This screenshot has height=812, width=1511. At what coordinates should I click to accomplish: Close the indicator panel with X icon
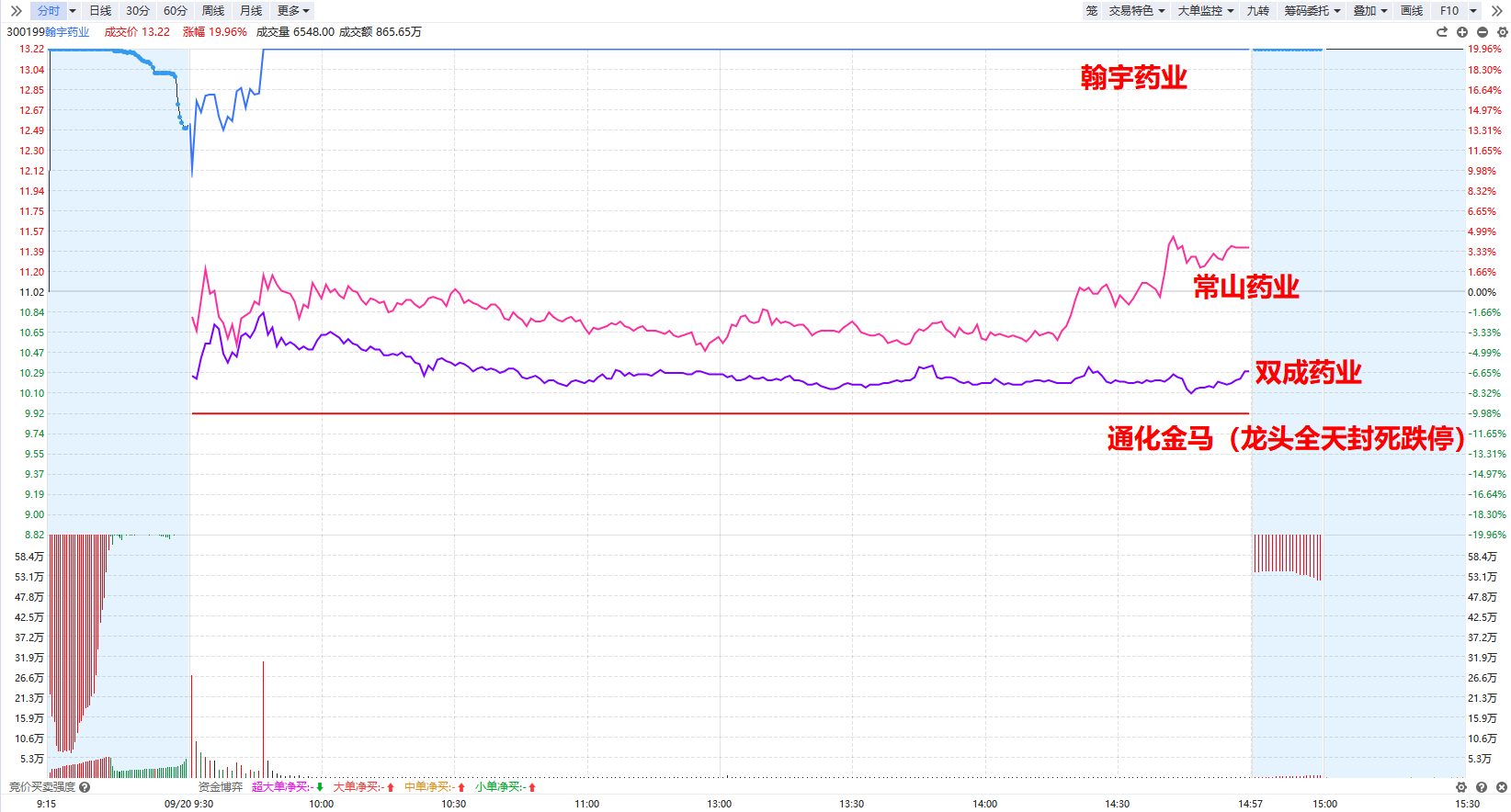pyautogui.click(x=1502, y=787)
